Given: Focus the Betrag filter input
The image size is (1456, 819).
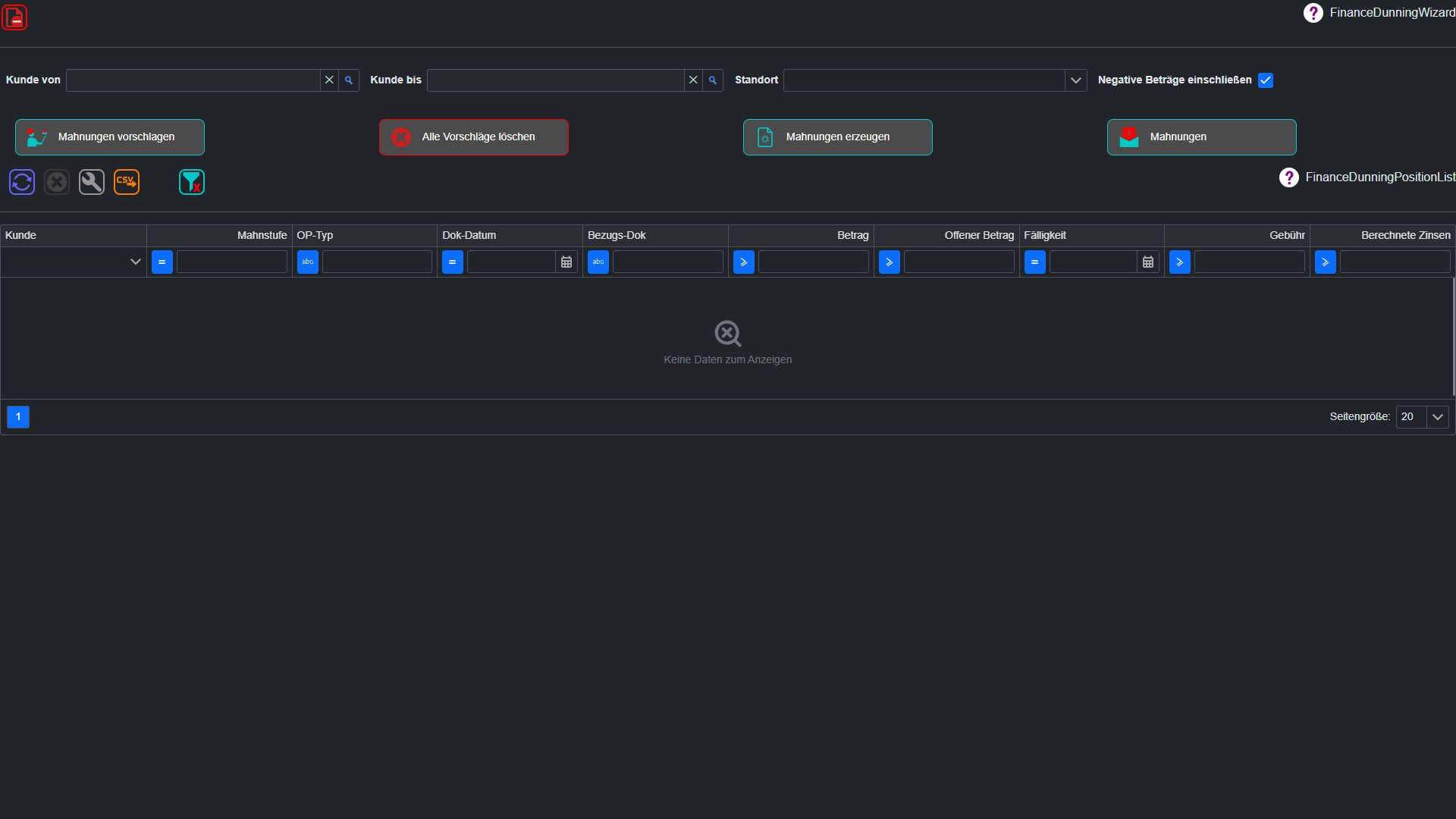Looking at the screenshot, I should 814,262.
